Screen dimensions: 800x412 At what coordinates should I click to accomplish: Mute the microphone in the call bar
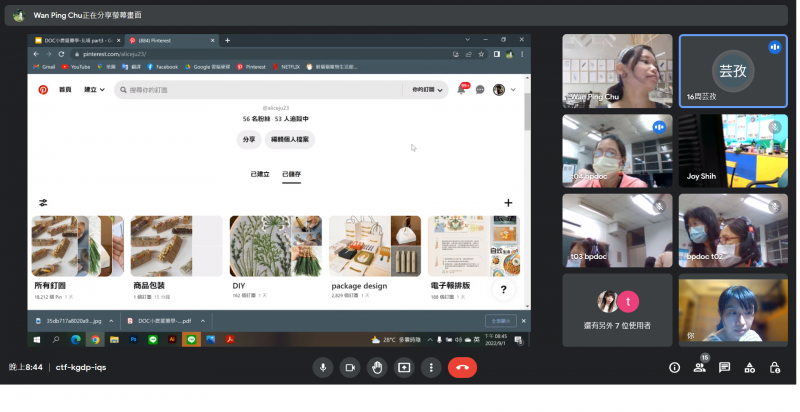(x=323, y=367)
